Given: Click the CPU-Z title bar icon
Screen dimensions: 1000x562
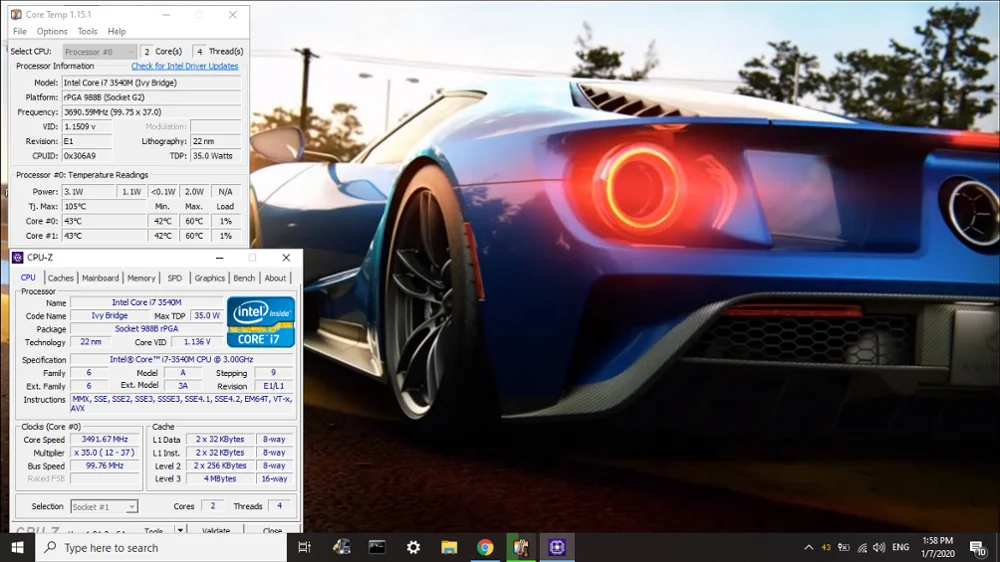Looking at the screenshot, I should pos(18,257).
